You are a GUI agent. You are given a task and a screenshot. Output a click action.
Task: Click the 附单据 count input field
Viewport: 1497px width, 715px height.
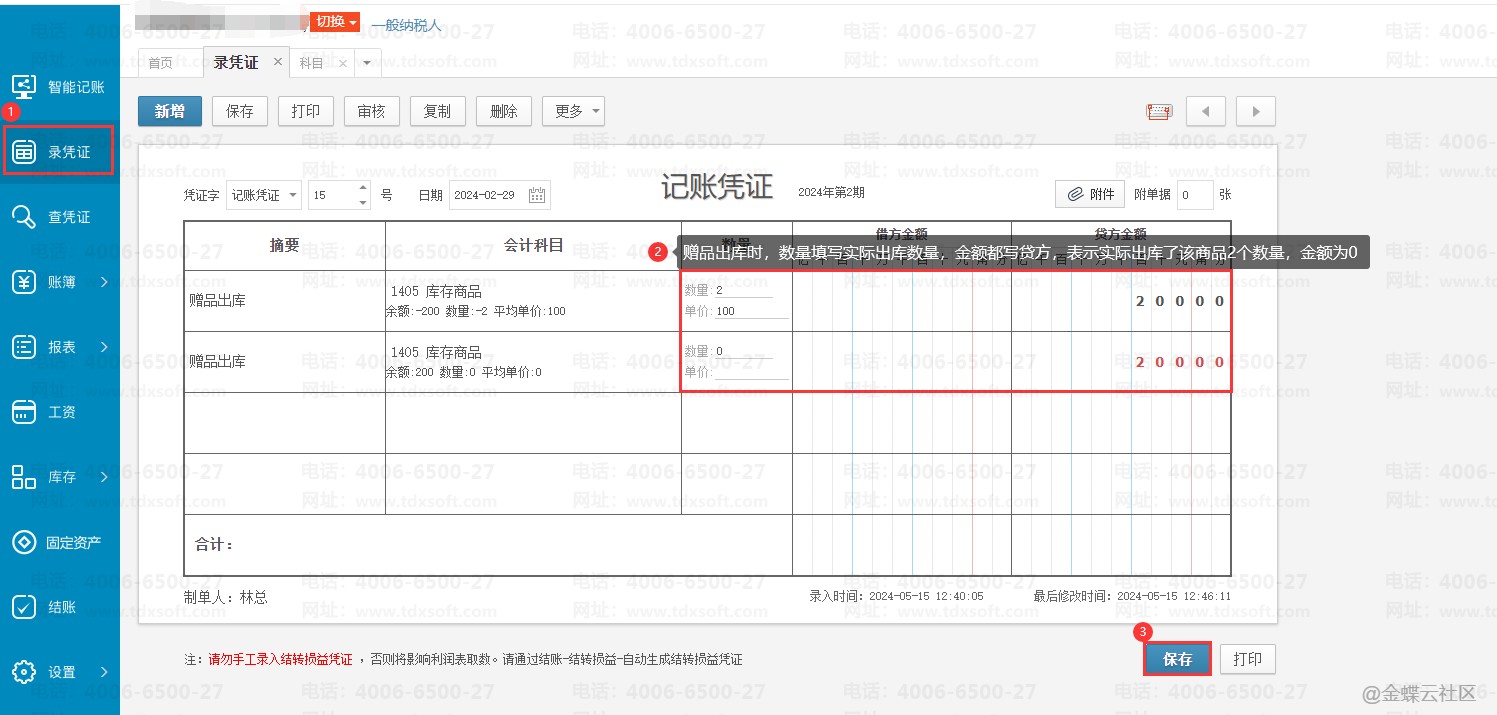1194,195
